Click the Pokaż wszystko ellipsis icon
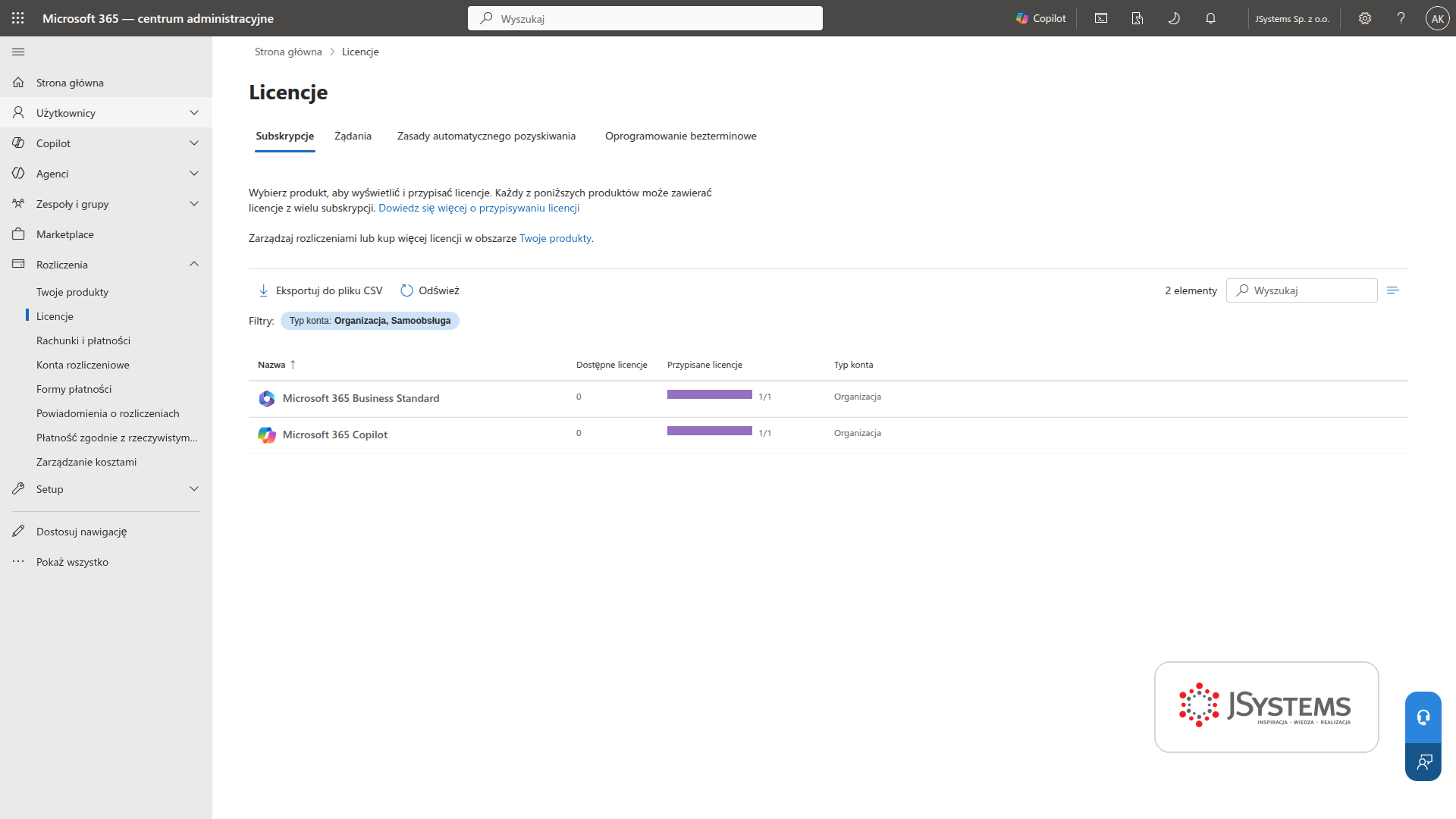This screenshot has width=1456, height=819. click(x=18, y=561)
